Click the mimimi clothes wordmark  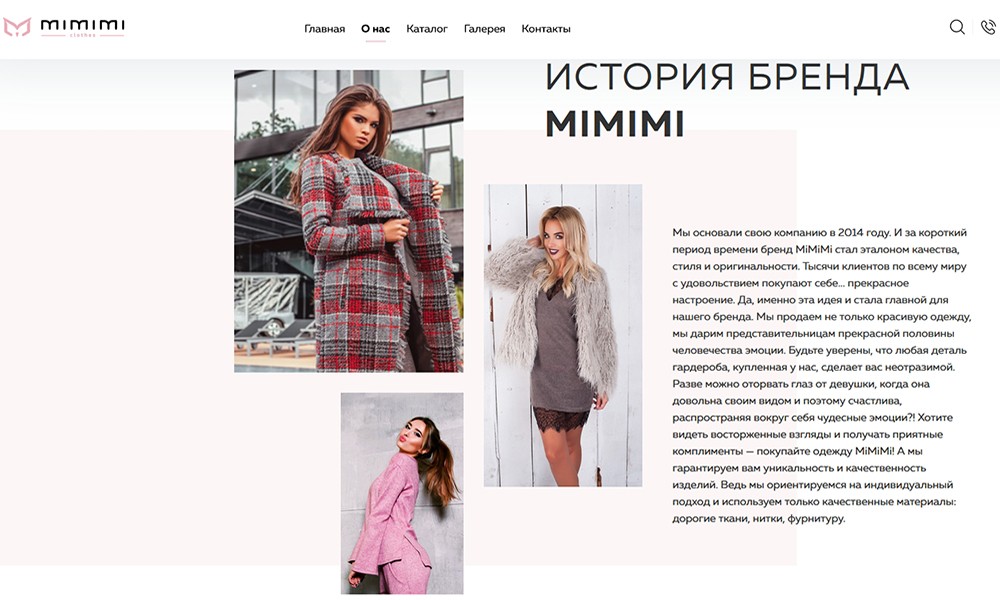pos(82,27)
